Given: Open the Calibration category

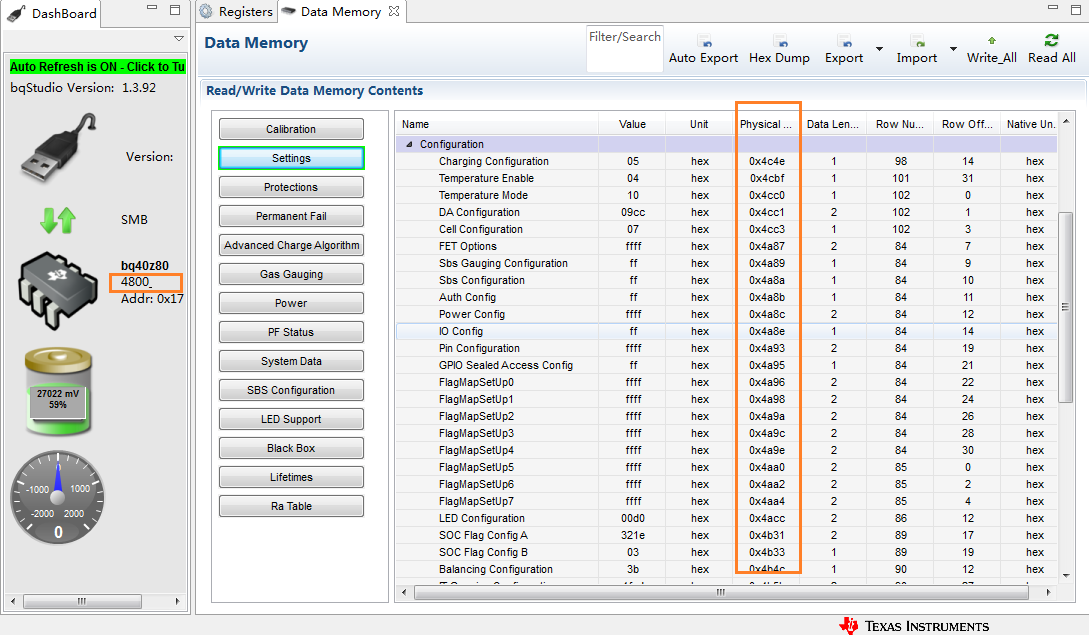Looking at the screenshot, I should [x=291, y=129].
